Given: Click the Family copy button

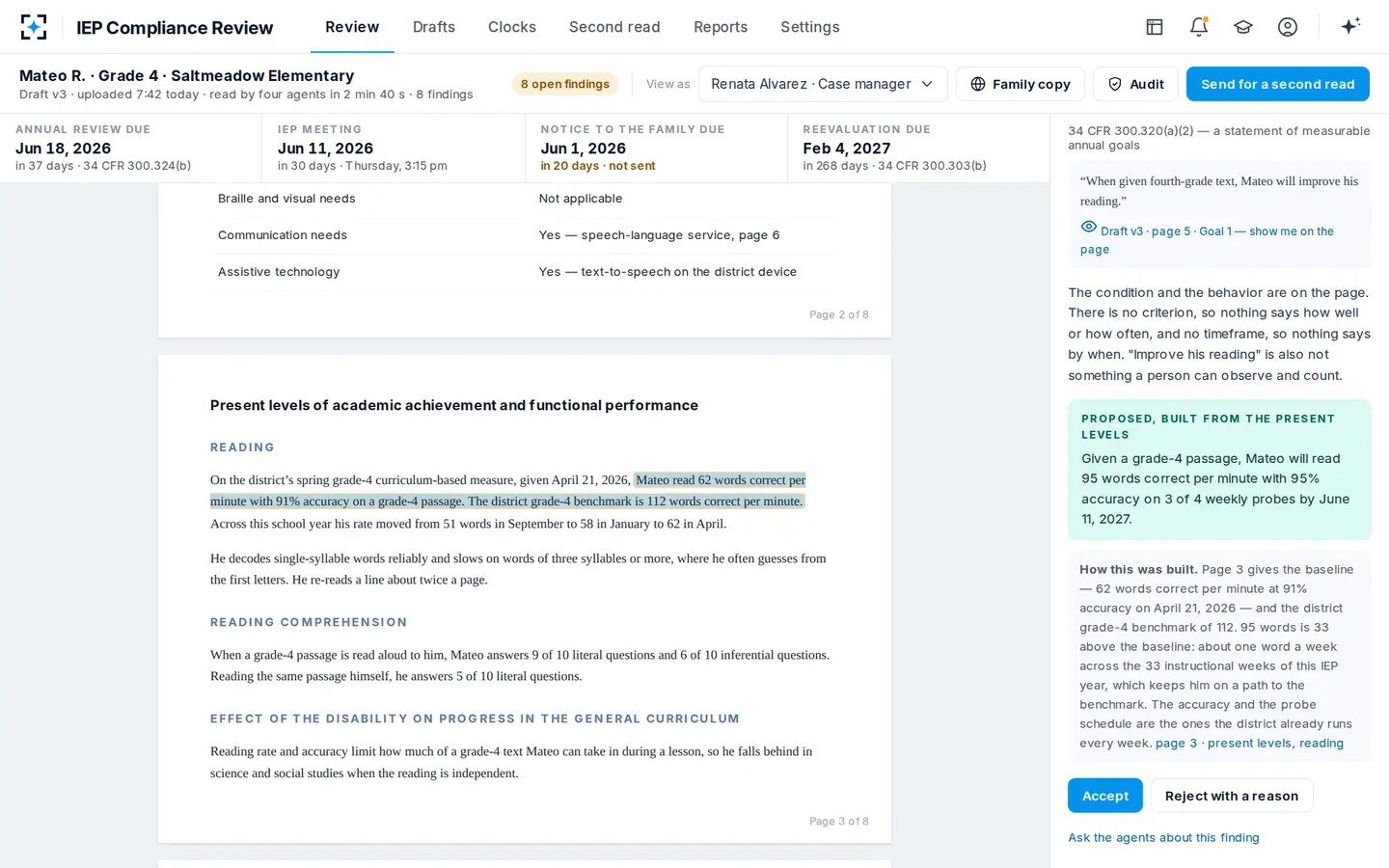Looking at the screenshot, I should 1021,84.
